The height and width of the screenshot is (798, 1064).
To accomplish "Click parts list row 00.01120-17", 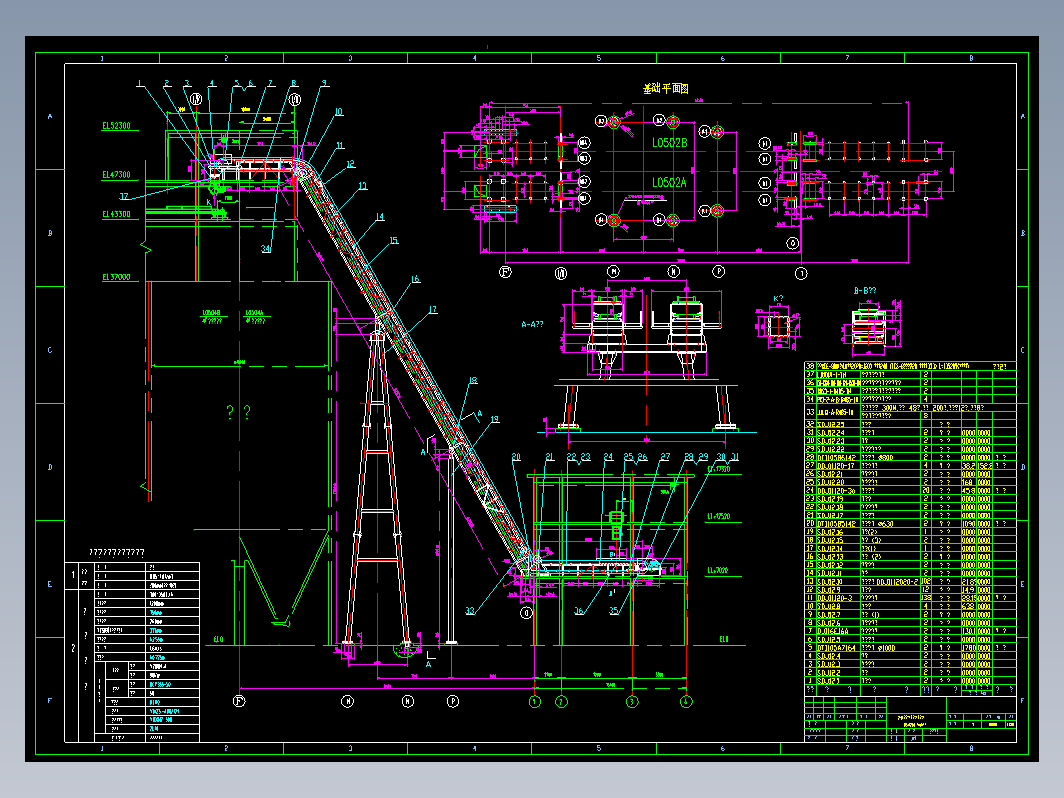I will [x=910, y=466].
